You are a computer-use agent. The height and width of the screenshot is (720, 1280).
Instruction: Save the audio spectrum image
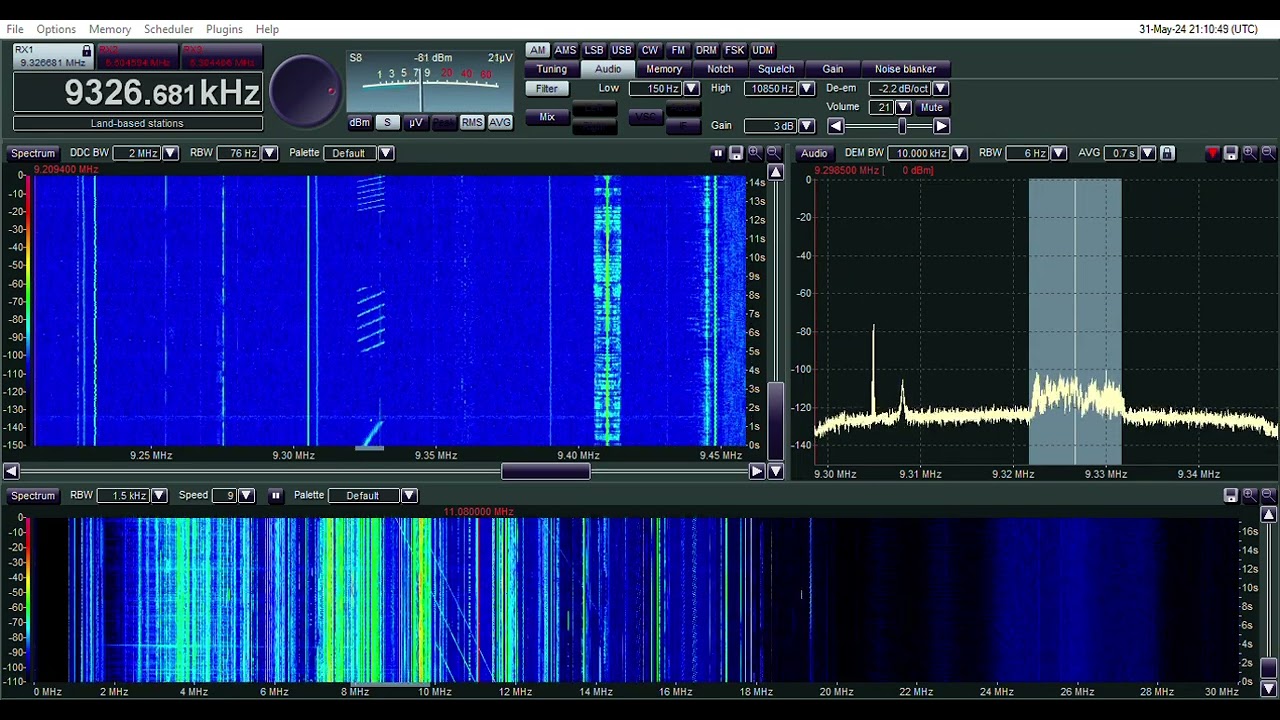[x=1231, y=153]
